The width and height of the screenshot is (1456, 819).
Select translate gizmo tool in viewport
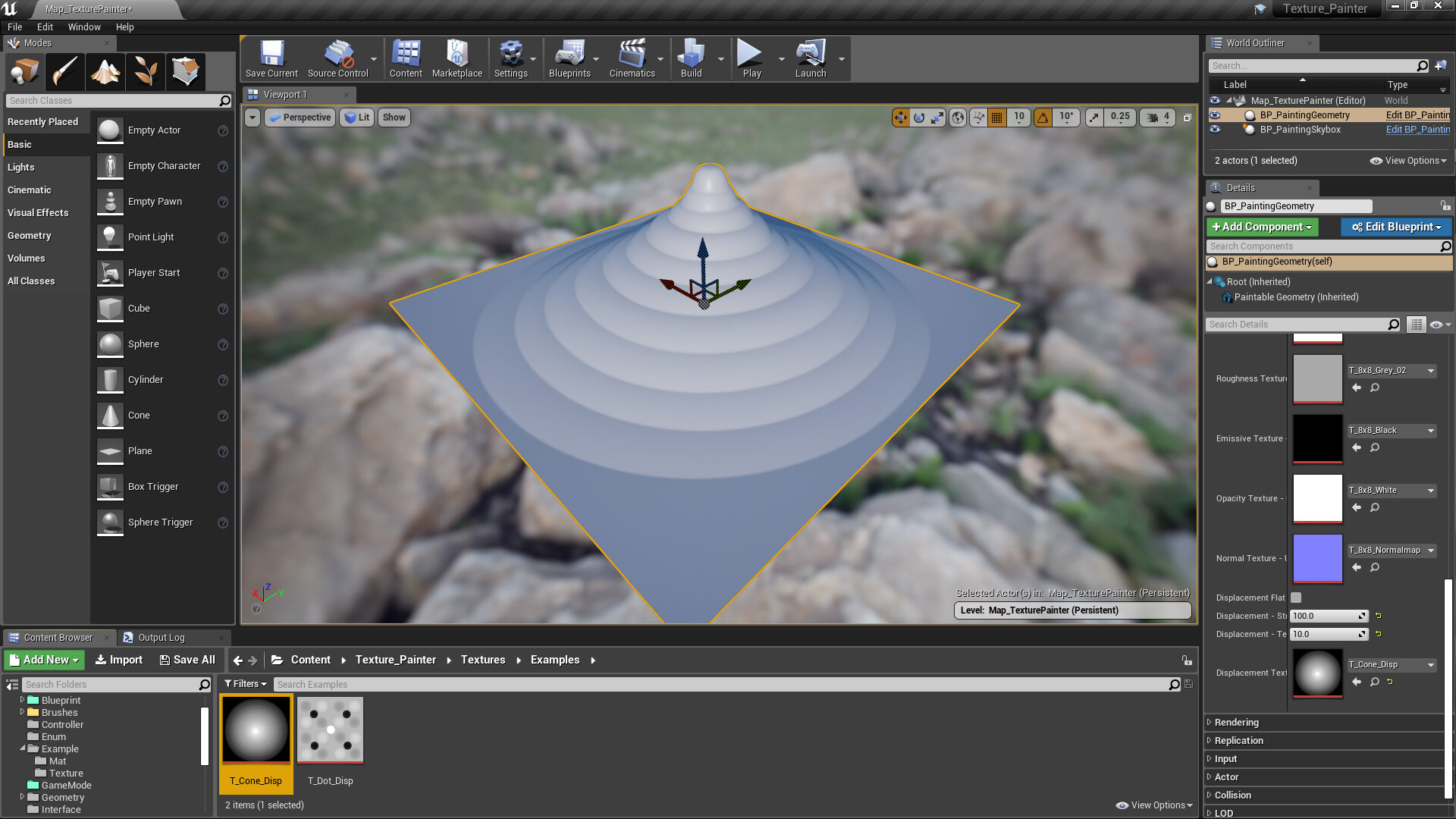[x=900, y=118]
